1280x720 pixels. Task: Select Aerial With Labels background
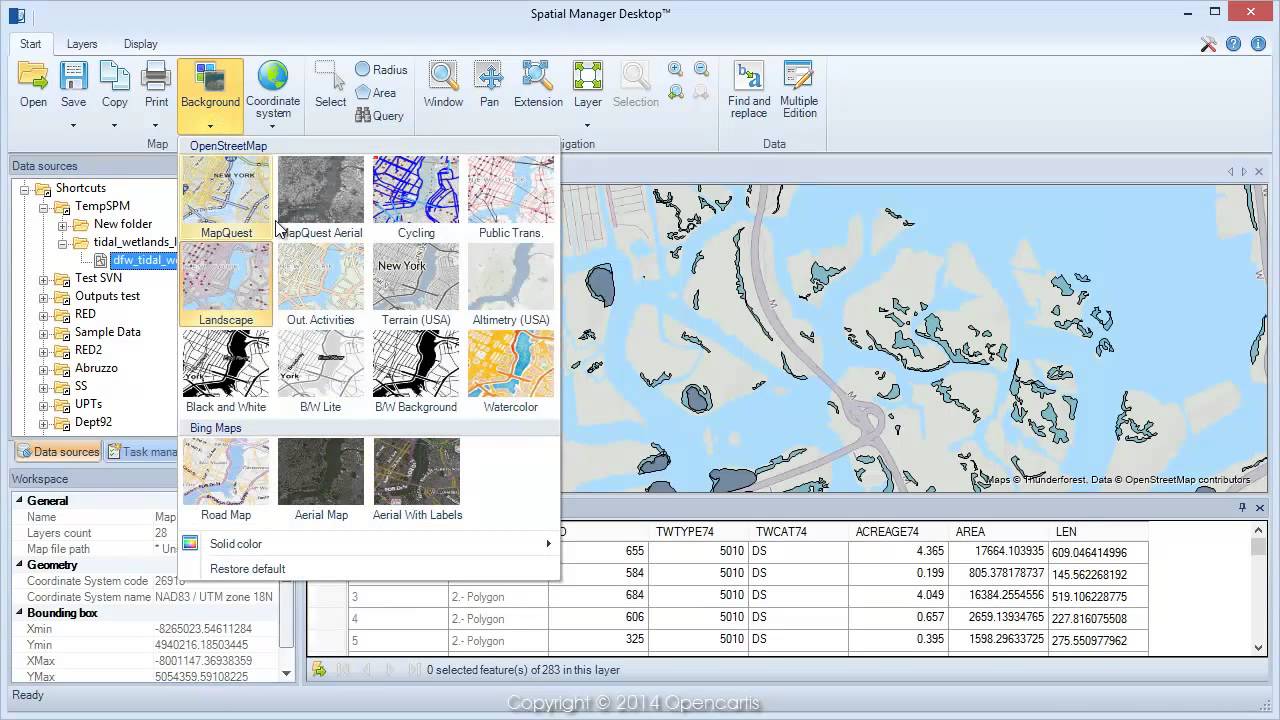tap(417, 480)
